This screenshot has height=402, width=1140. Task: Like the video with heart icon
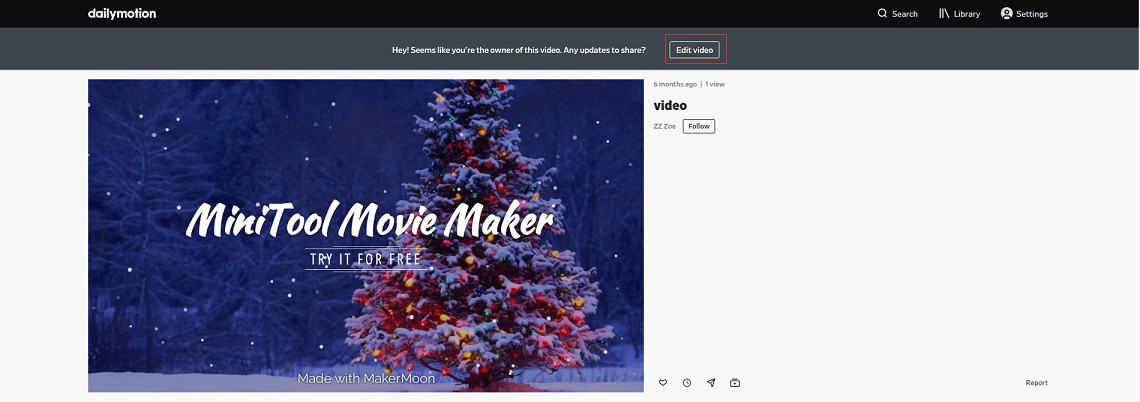pos(663,382)
